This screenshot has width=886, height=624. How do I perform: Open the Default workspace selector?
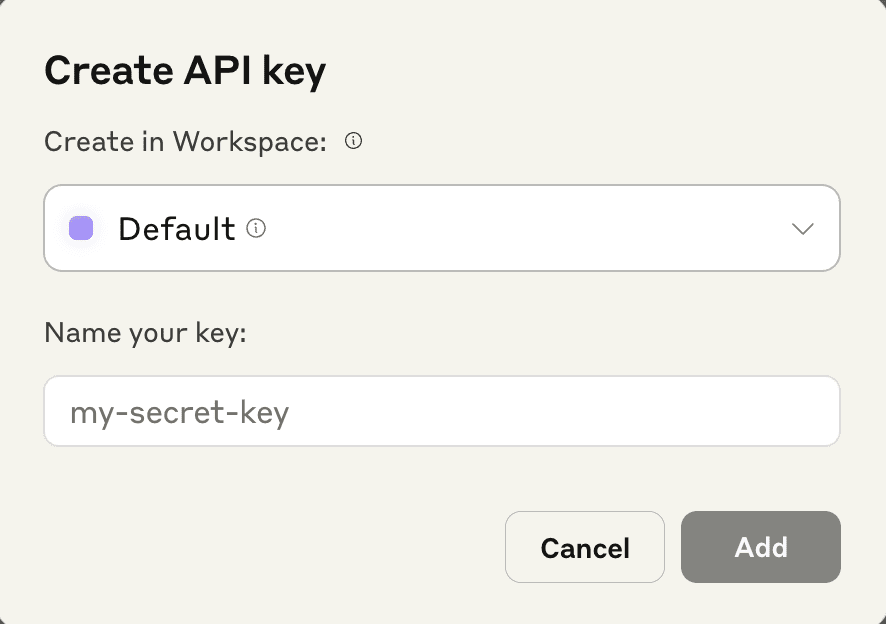441,228
